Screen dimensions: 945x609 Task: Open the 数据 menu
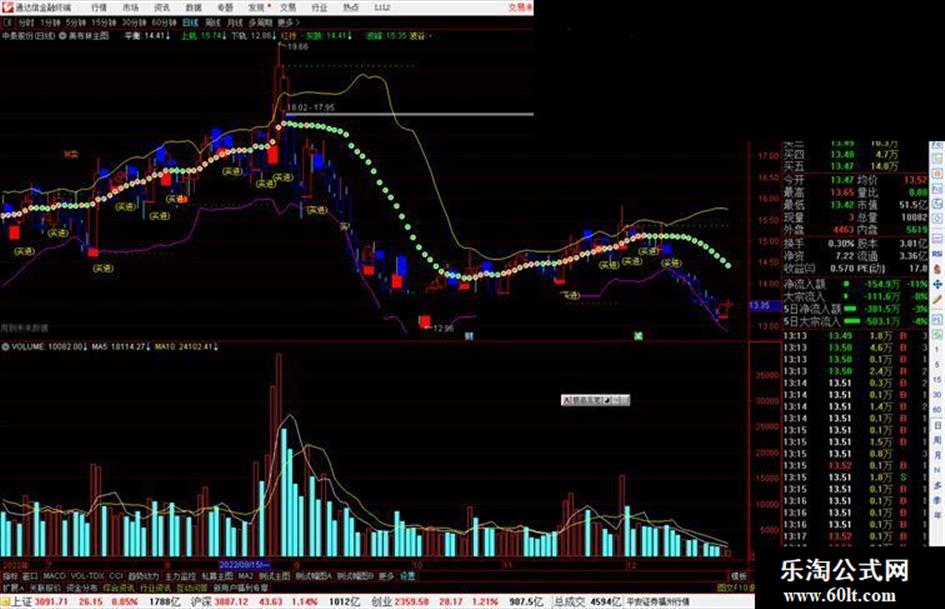(x=193, y=8)
